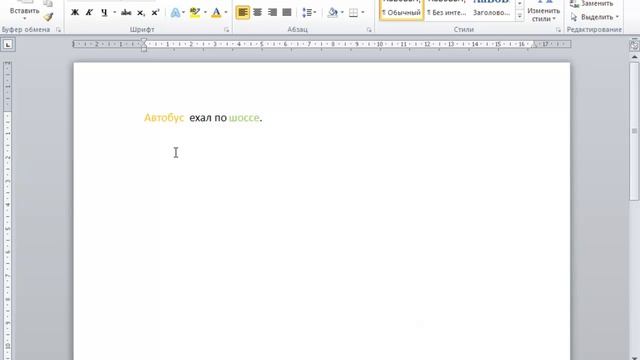Viewport: 640px width, 360px height.
Task: Click Заменить button
Action: pyautogui.click(x=592, y=4)
